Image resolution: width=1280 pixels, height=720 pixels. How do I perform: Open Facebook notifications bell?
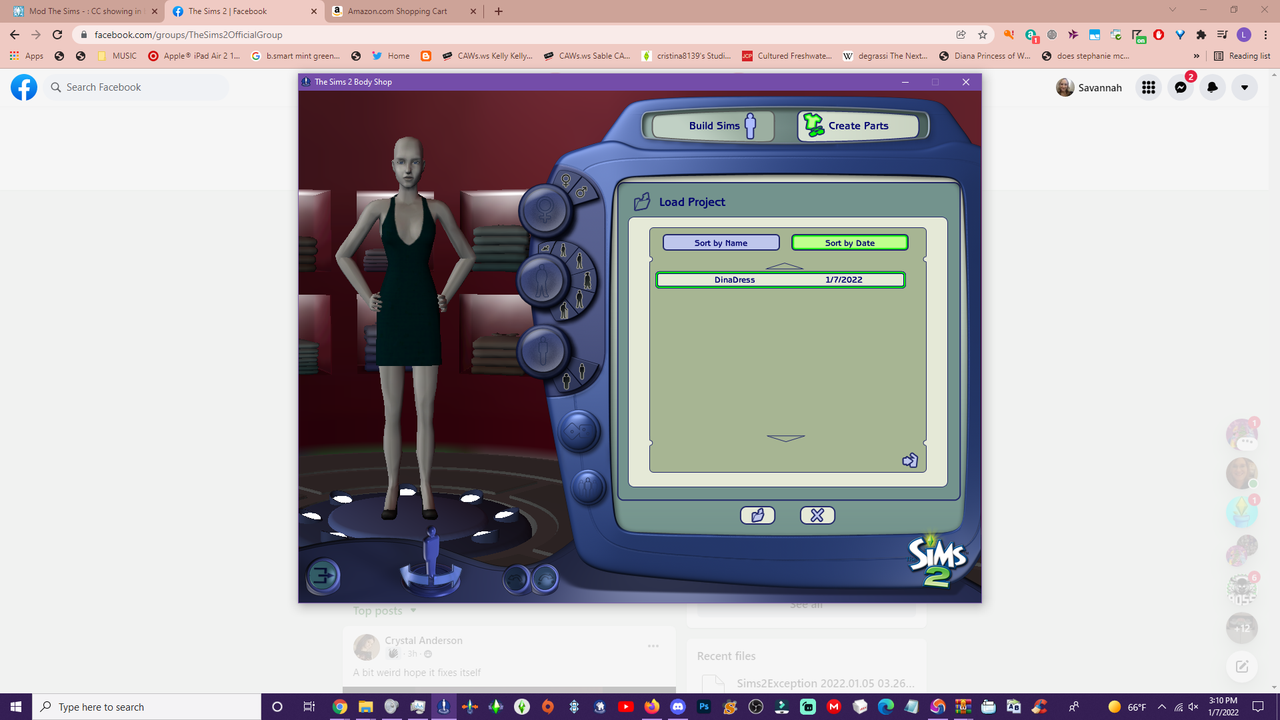[1212, 88]
